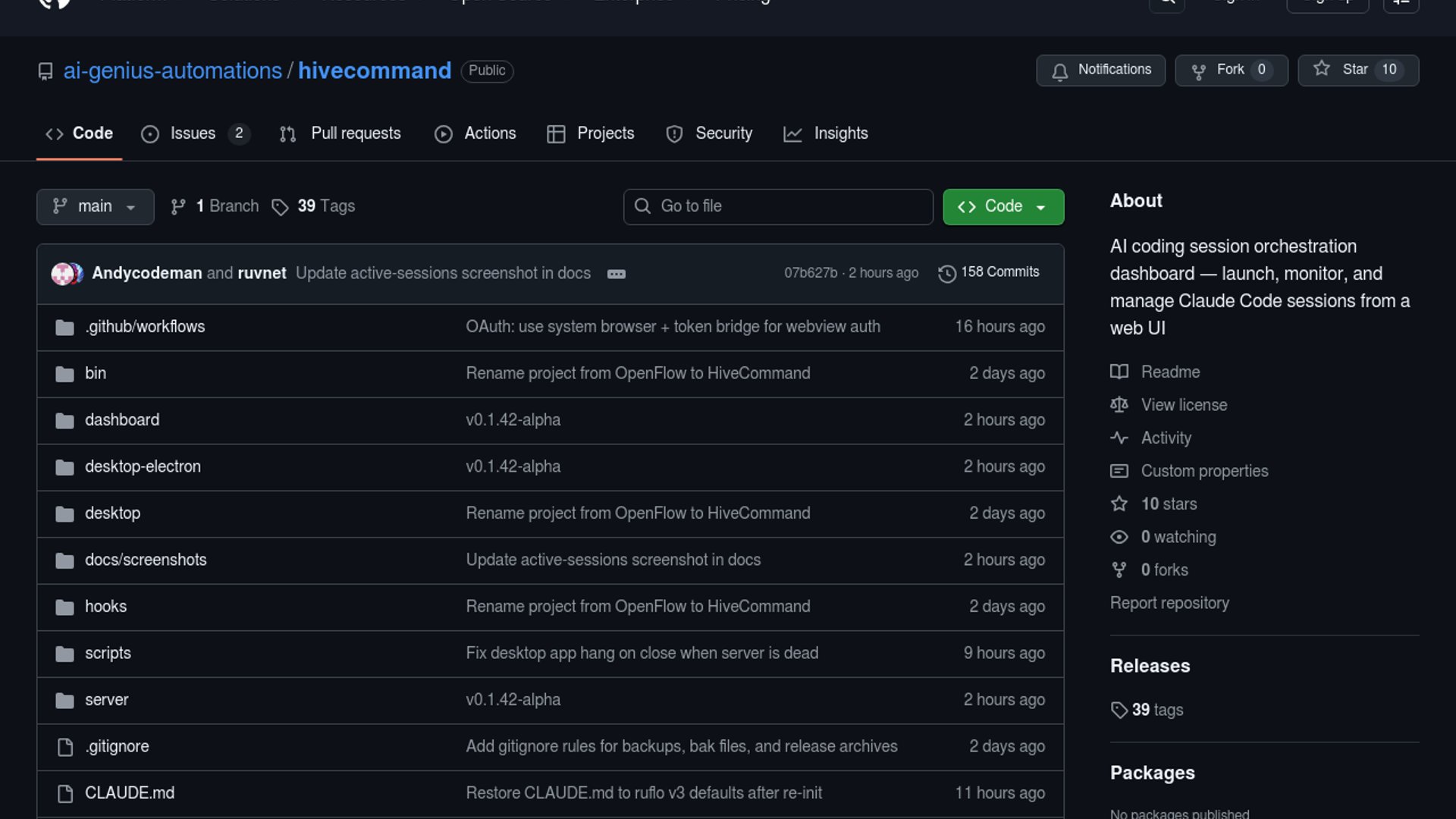
Task: Click the Notifications bell button
Action: click(x=1100, y=70)
